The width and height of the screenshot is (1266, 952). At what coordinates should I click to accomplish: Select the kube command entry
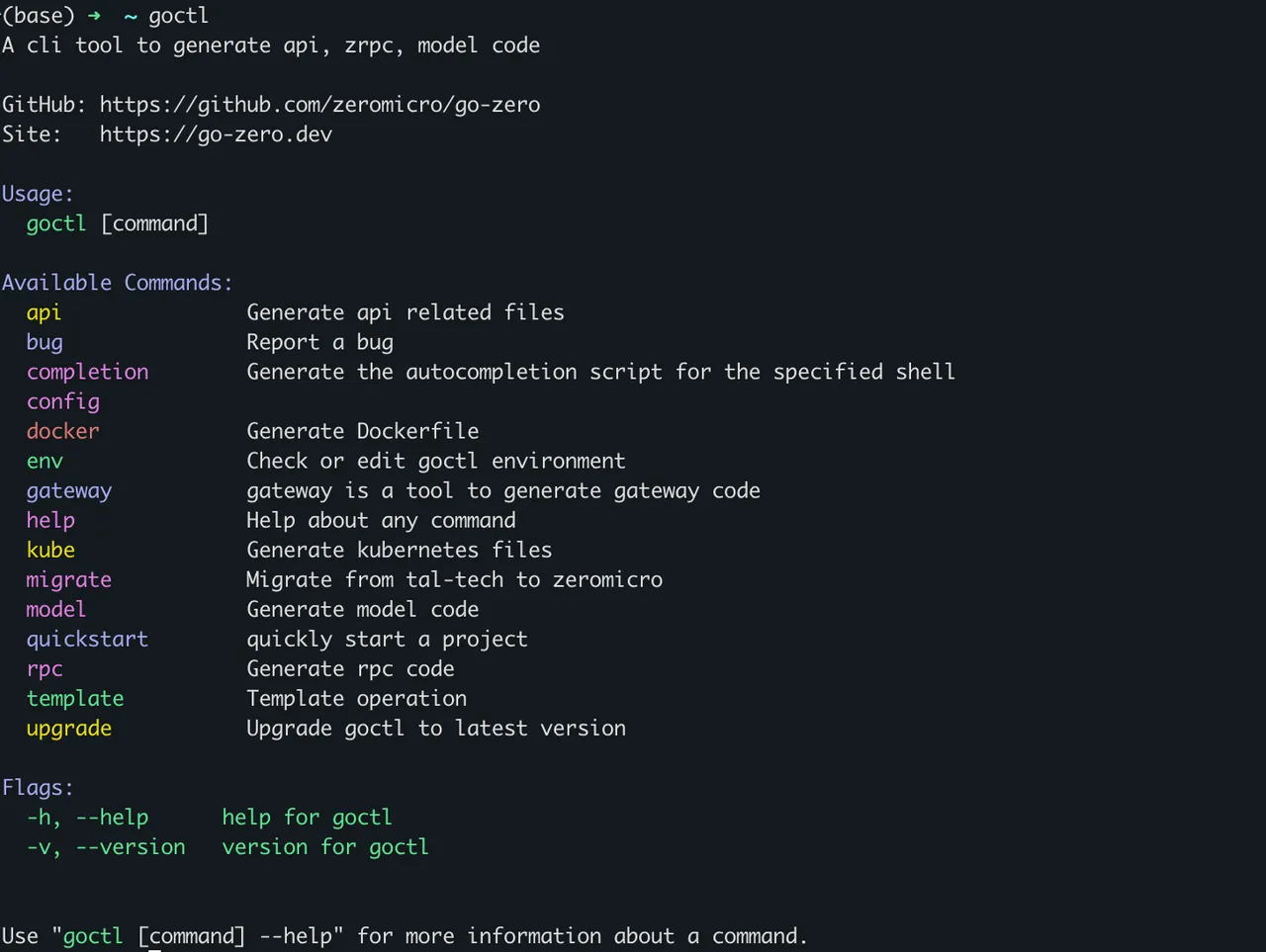click(x=50, y=550)
